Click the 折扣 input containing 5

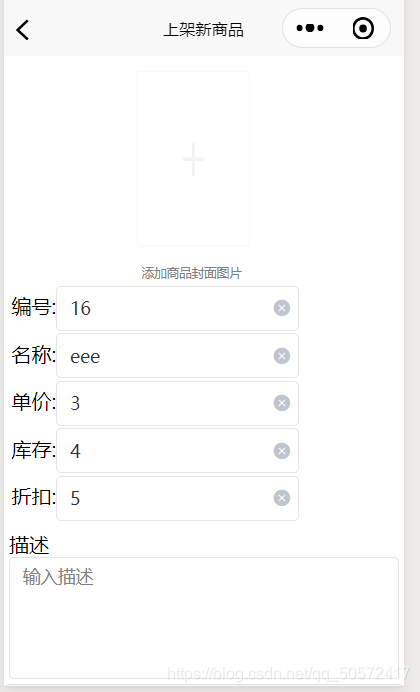[177, 498]
